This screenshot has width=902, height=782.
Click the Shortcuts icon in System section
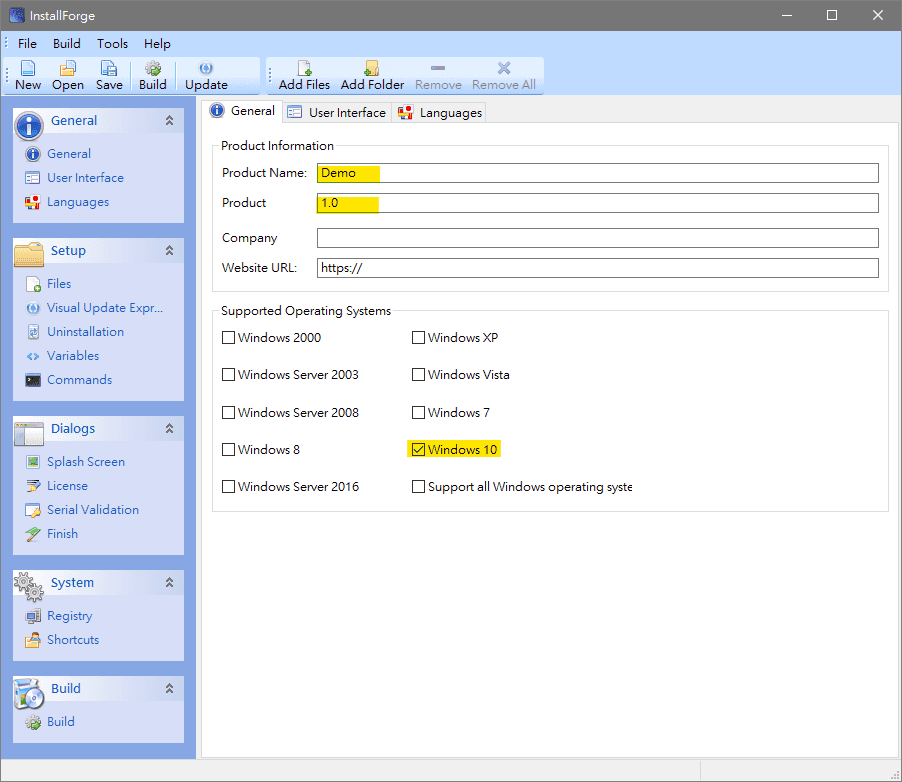click(x=33, y=640)
